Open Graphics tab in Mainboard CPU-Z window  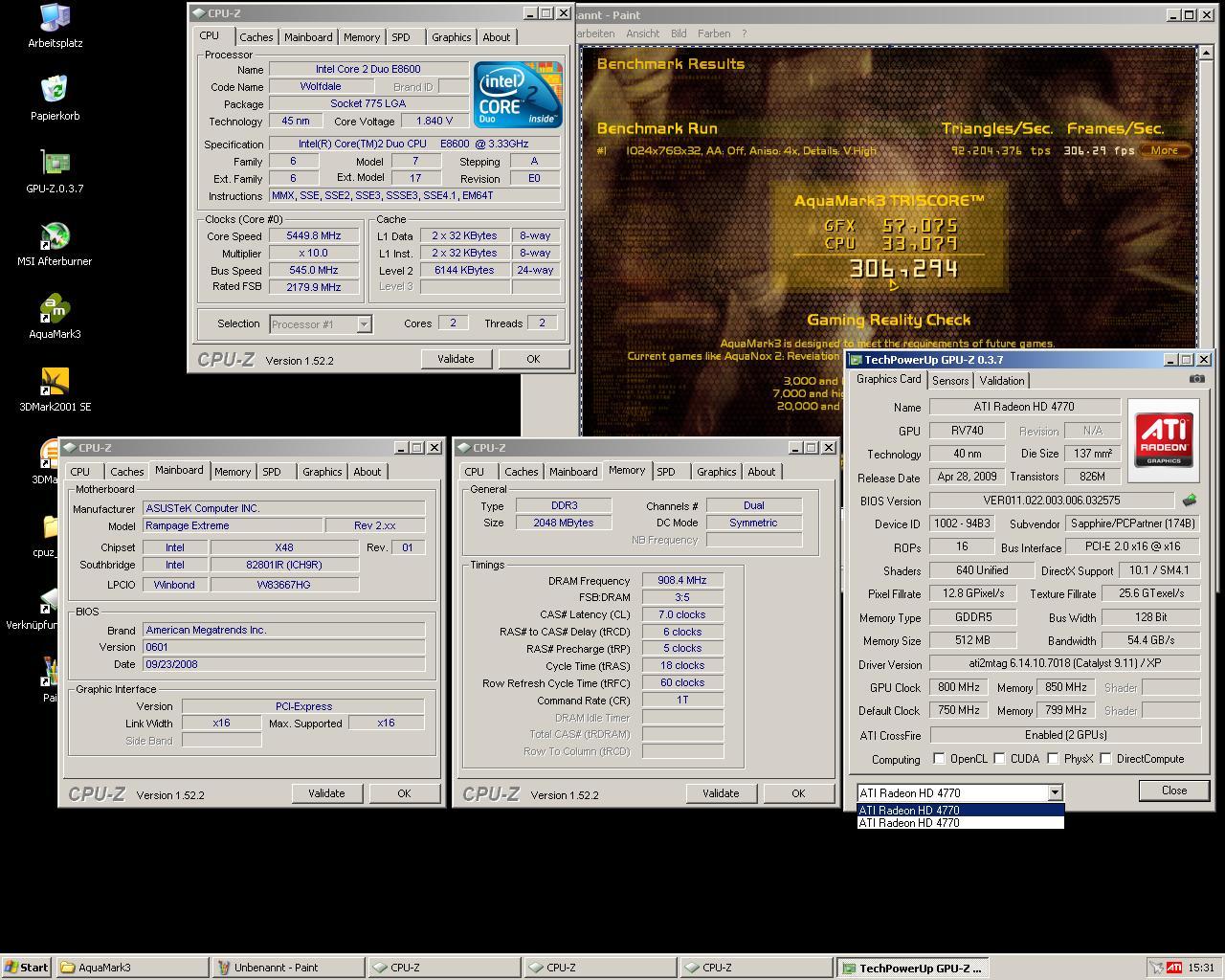tap(322, 472)
